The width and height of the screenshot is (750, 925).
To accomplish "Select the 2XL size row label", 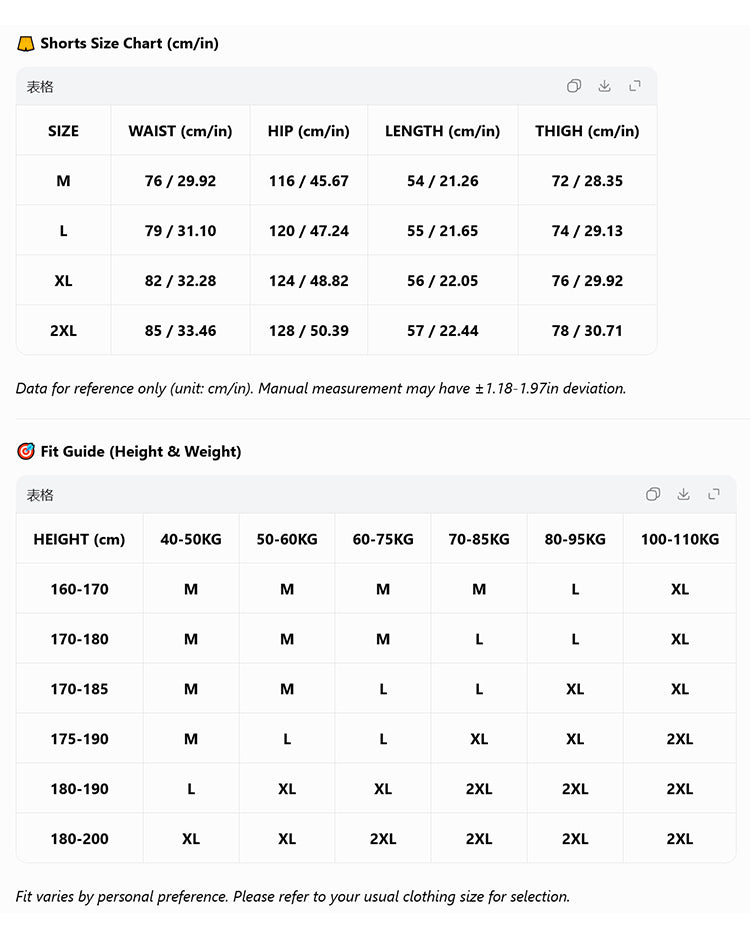I will (x=63, y=330).
